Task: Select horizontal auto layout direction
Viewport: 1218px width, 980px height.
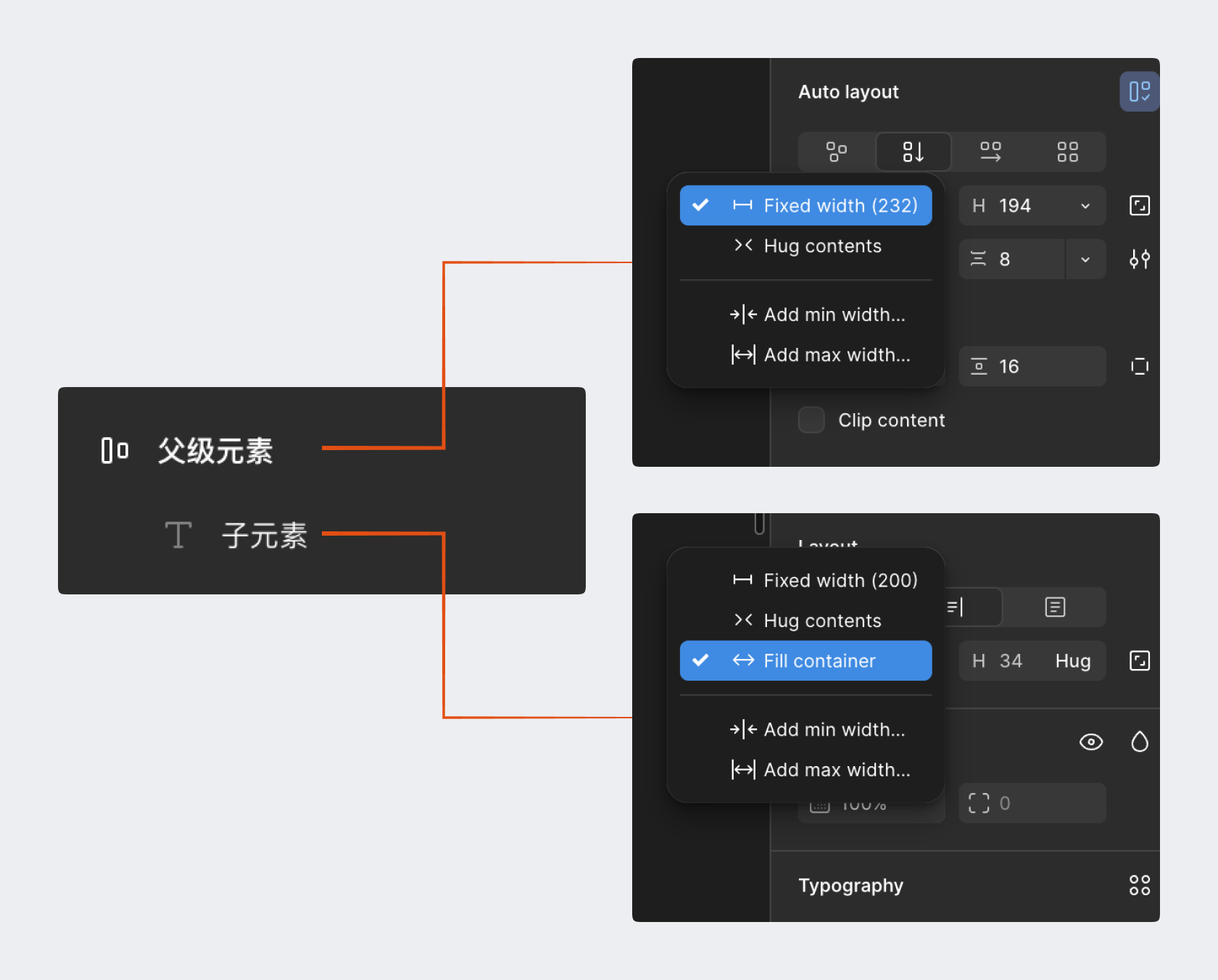Action: 990,151
